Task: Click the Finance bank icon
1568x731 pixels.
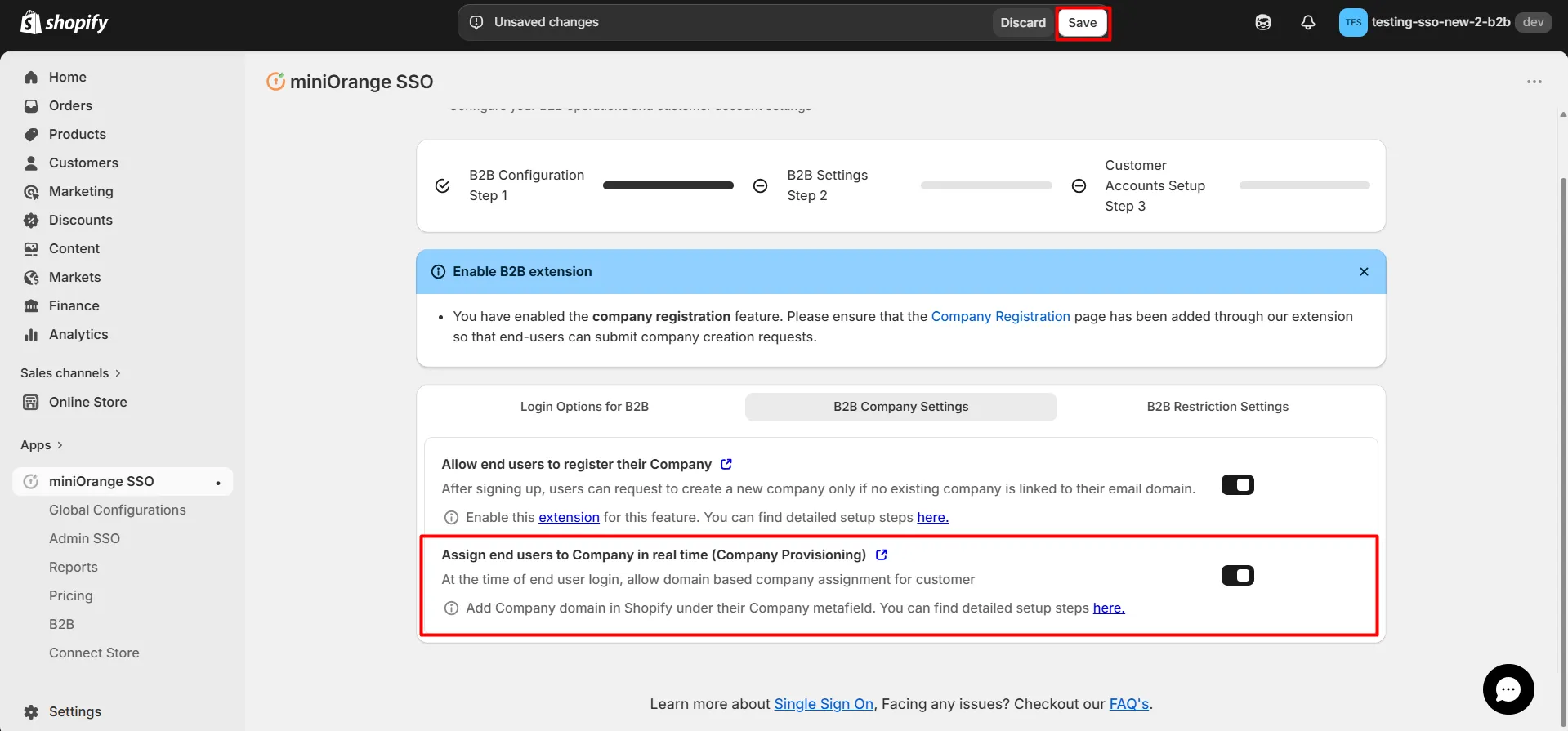Action: pos(31,305)
